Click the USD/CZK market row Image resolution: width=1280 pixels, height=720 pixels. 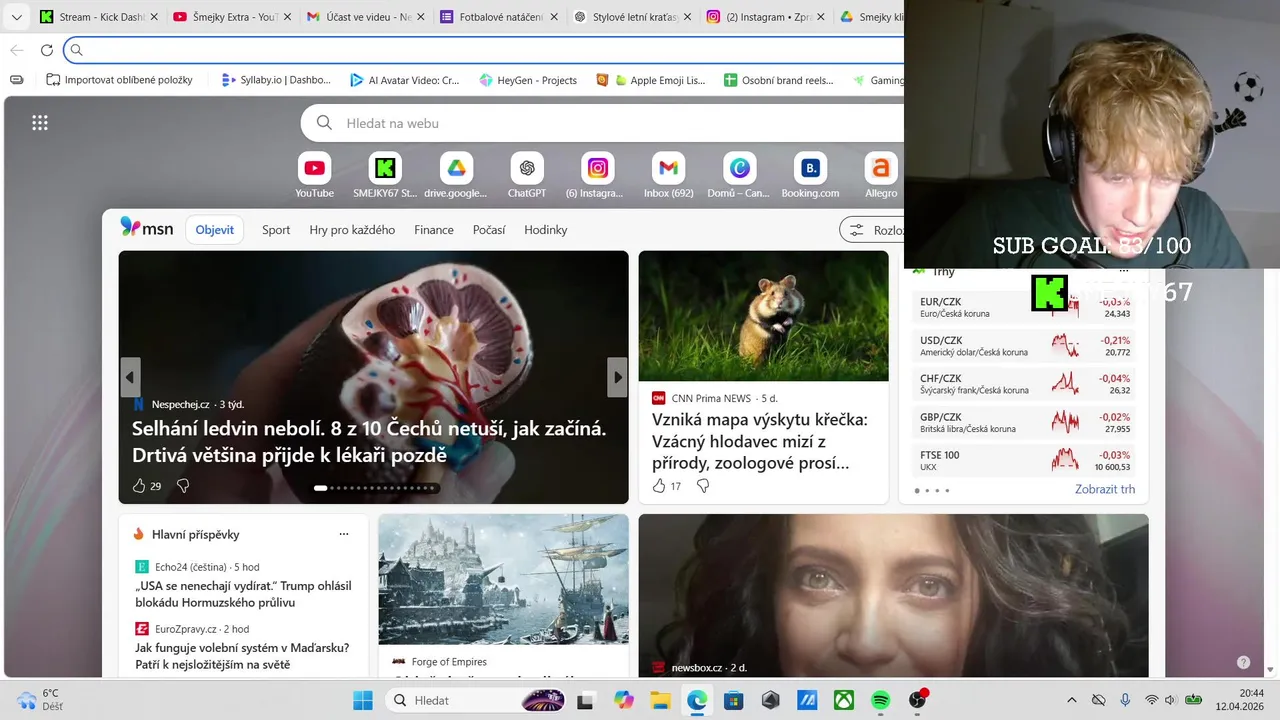coord(1024,346)
